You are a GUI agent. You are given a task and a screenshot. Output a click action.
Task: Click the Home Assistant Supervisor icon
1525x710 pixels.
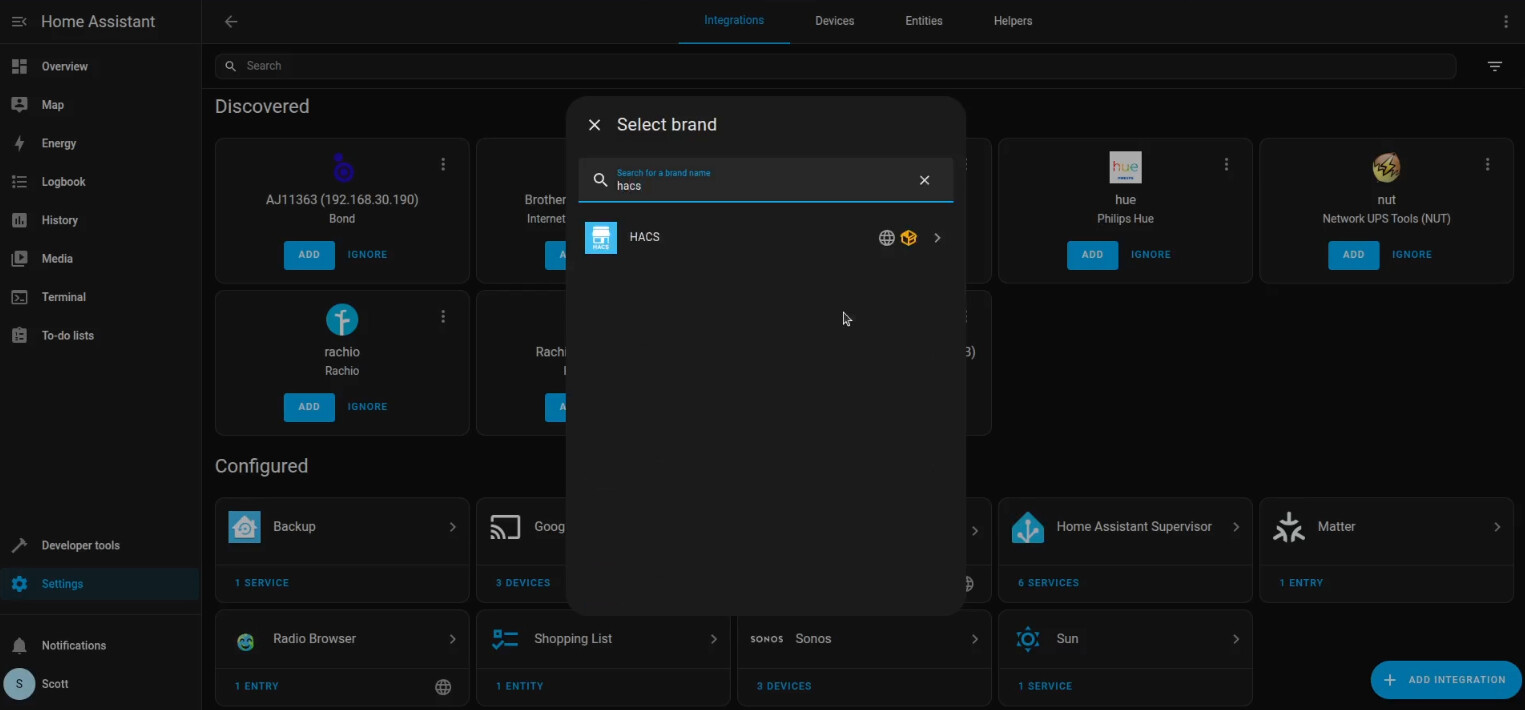pos(1028,527)
